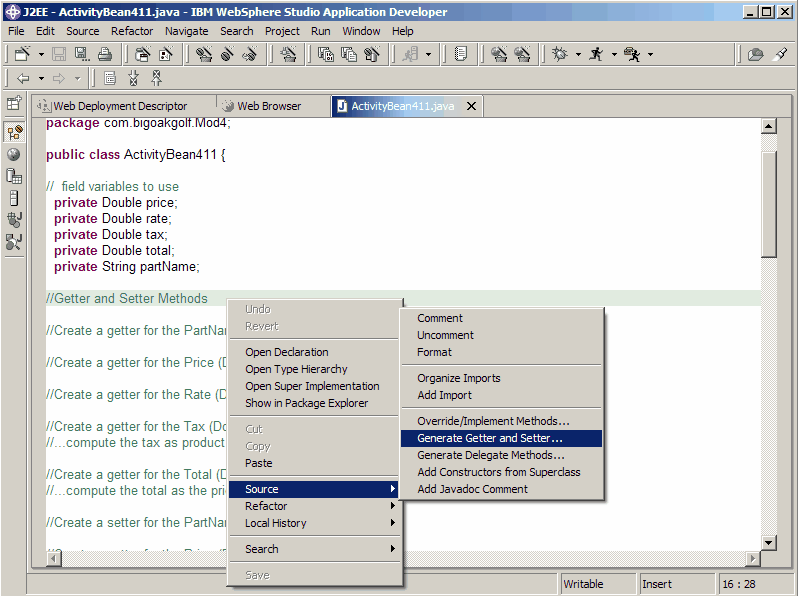The width and height of the screenshot is (798, 596).
Task: Click the WebSphere Studio icon in the title bar
Action: pos(12,12)
